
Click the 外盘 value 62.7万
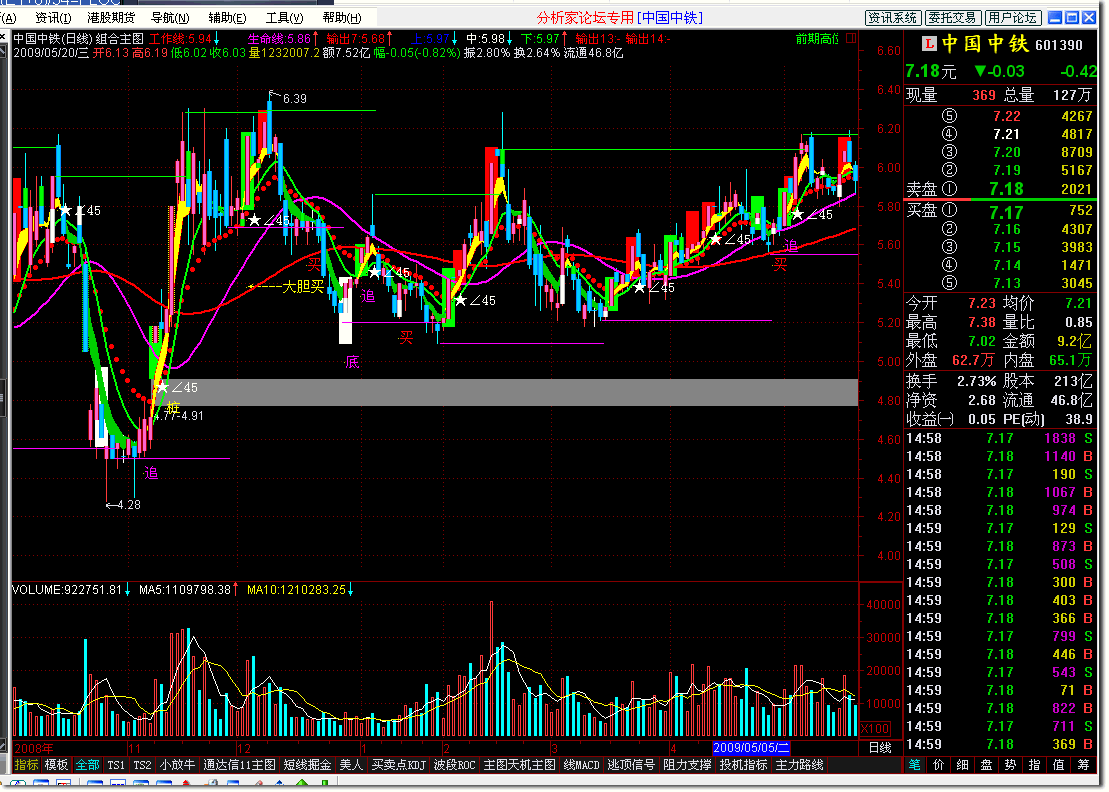click(973, 360)
